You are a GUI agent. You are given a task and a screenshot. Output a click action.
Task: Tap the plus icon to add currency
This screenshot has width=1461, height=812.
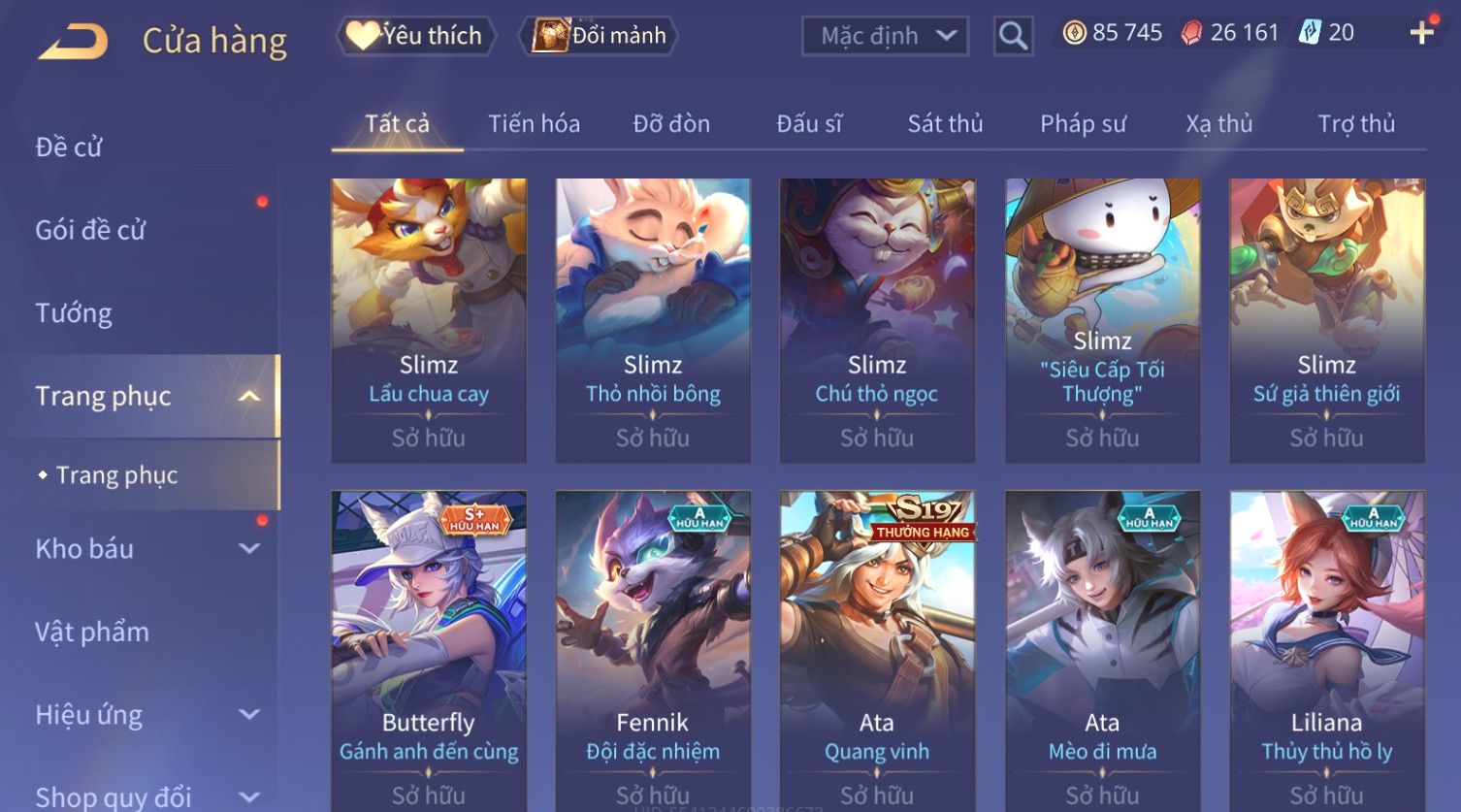pos(1422,33)
